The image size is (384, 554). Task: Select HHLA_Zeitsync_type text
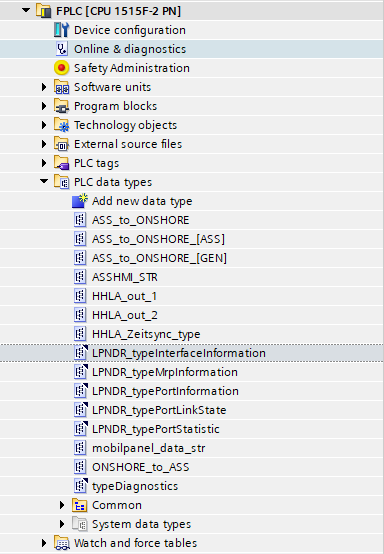tap(146, 334)
